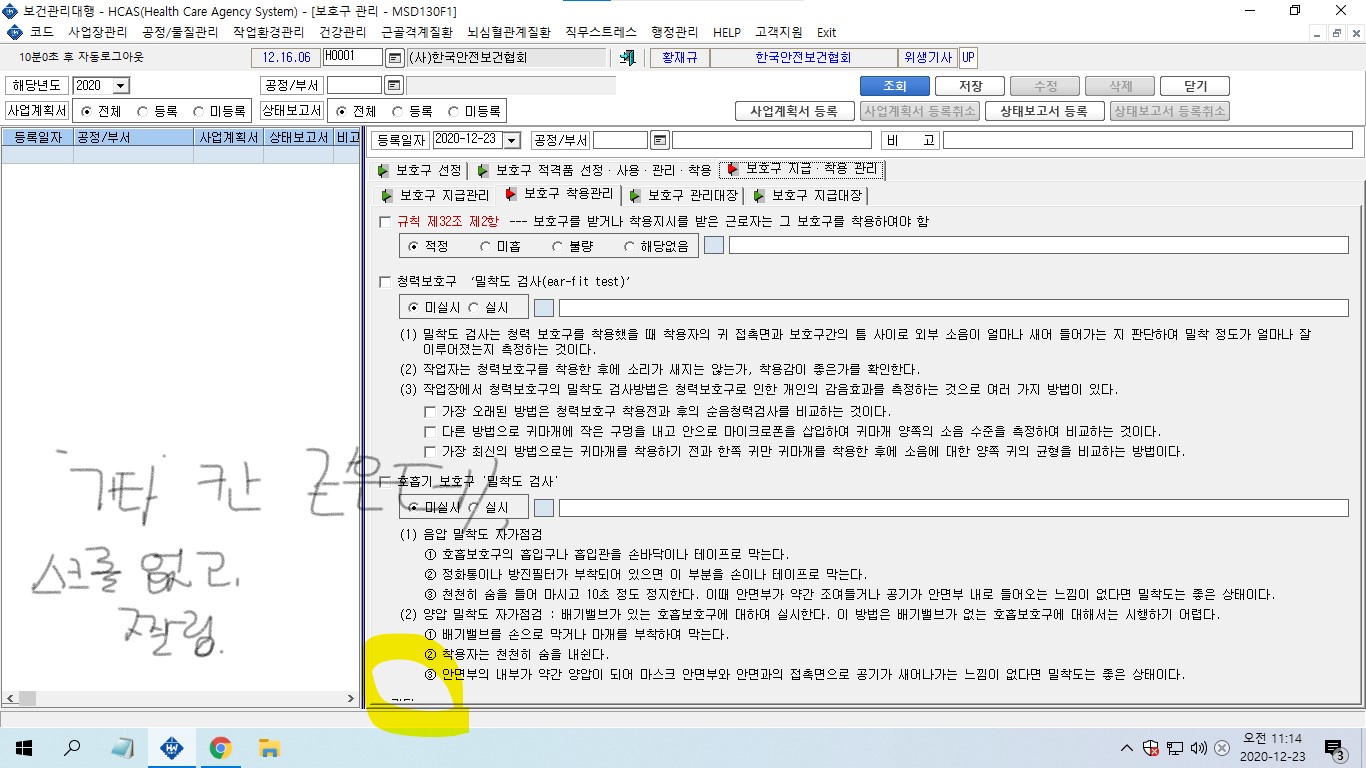1366x768 pixels.
Task: Open the lookup icon beside the H0001 code field
Action: 394,58
